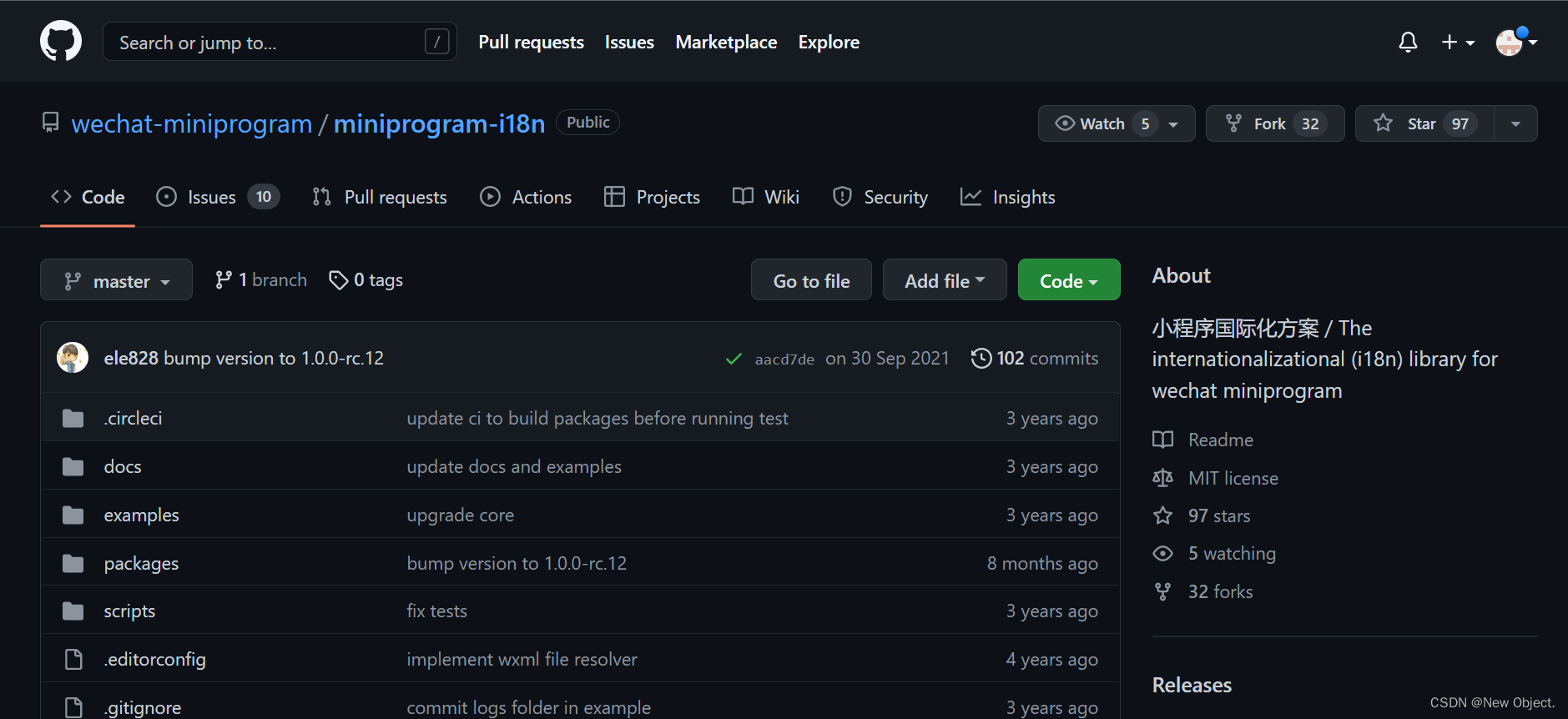Expand the Star lists dropdown arrow
The width and height of the screenshot is (1568, 719).
tap(1516, 123)
